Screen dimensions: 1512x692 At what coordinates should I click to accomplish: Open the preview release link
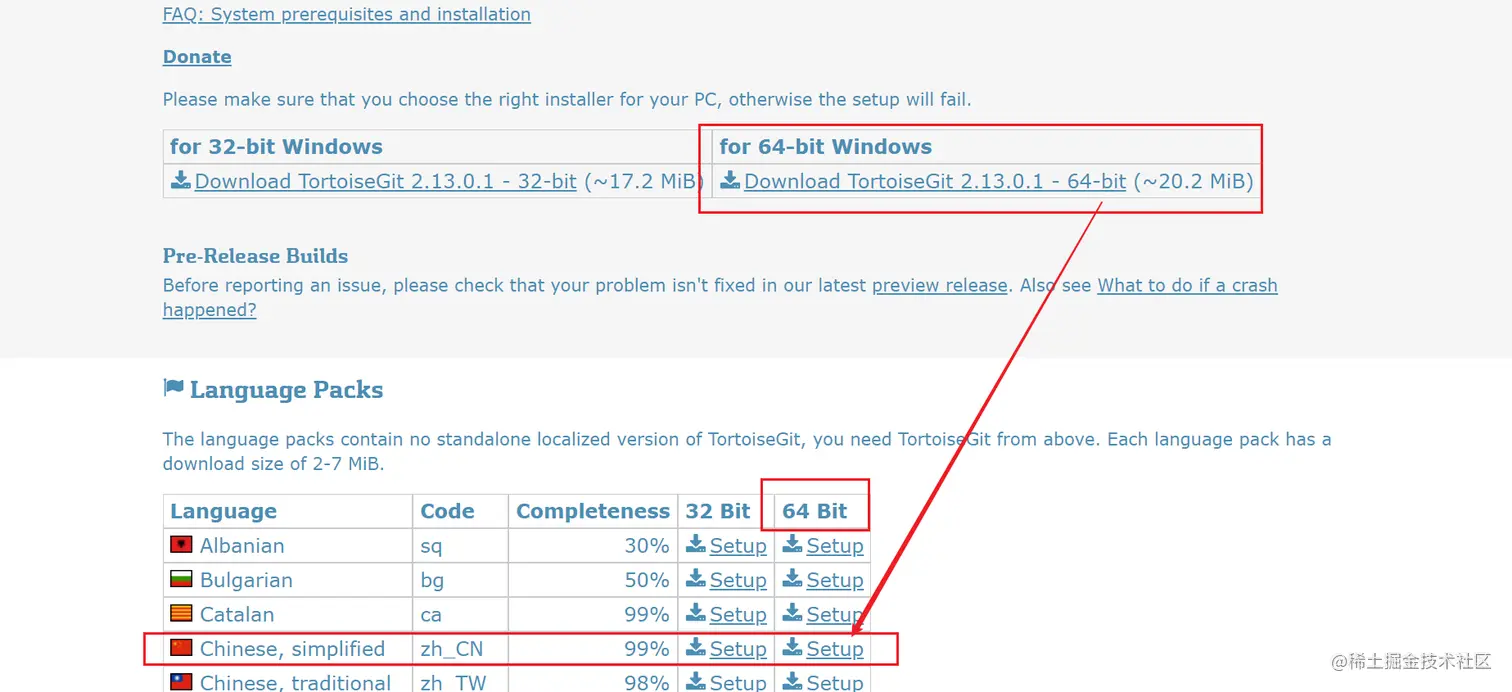pos(940,285)
